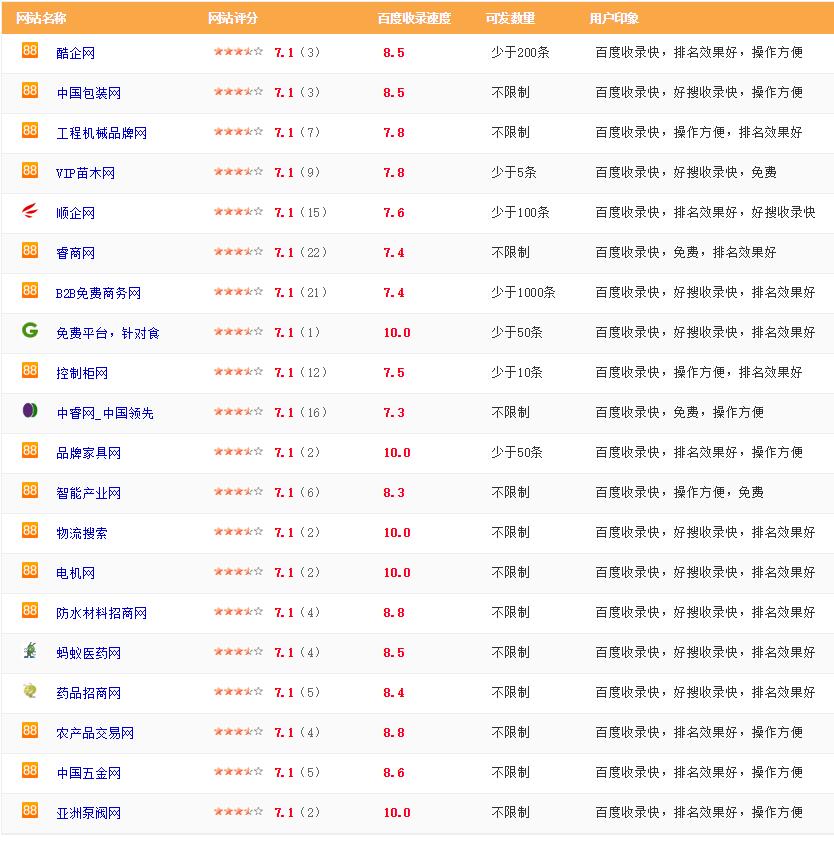834x841 pixels.
Task: Open the 药品招商网 link
Action: (x=88, y=693)
